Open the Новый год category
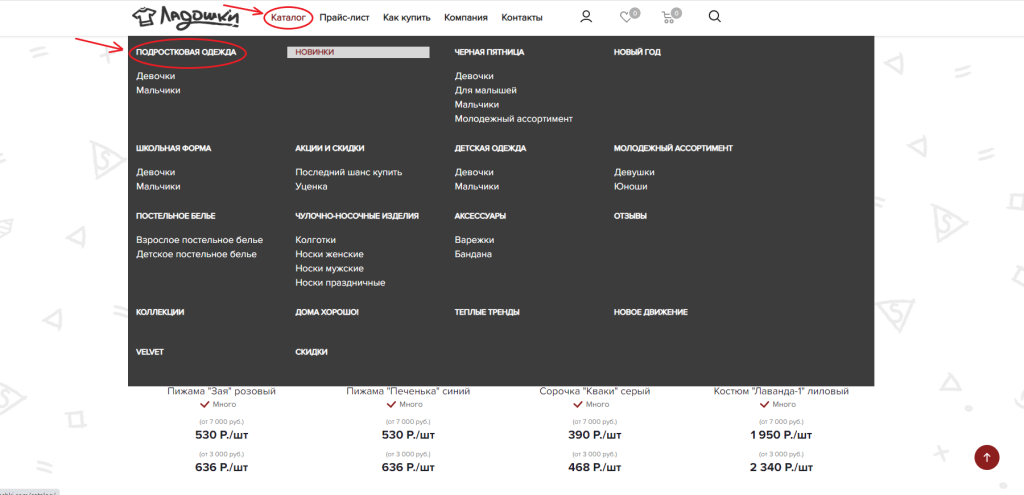 [637, 52]
